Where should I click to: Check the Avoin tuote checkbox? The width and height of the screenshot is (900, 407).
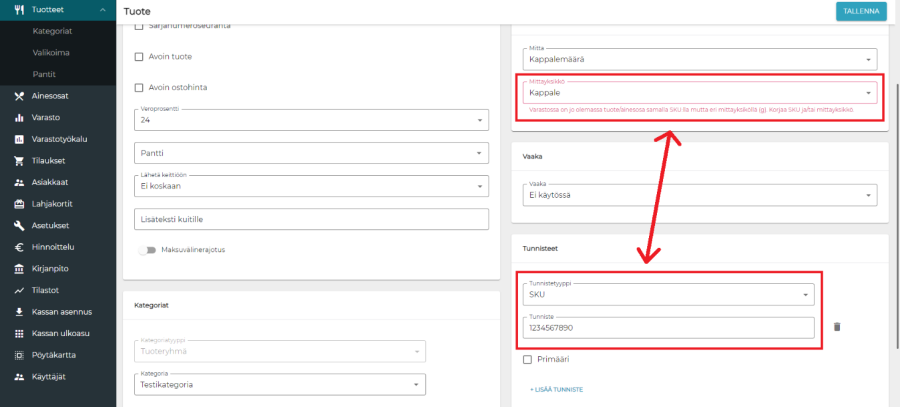(x=139, y=57)
